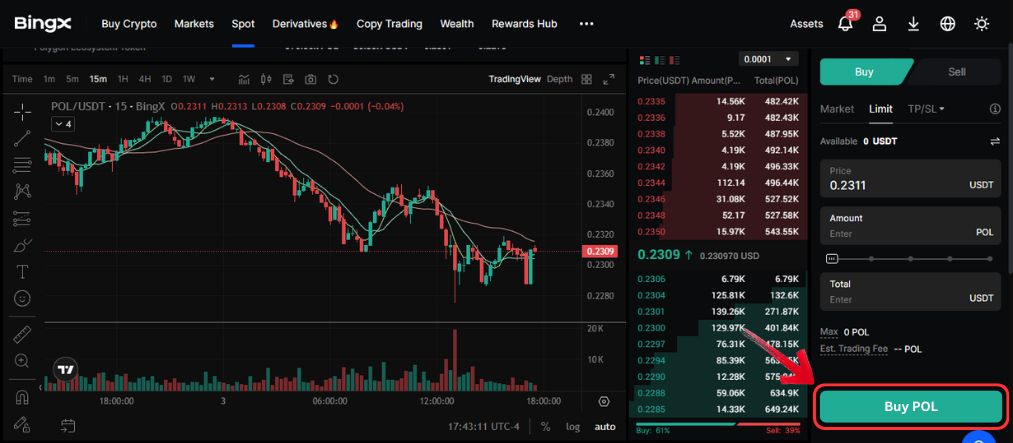Select the forecasting and measurement tool
Viewport: 1013px width, 443px height.
tap(23, 218)
